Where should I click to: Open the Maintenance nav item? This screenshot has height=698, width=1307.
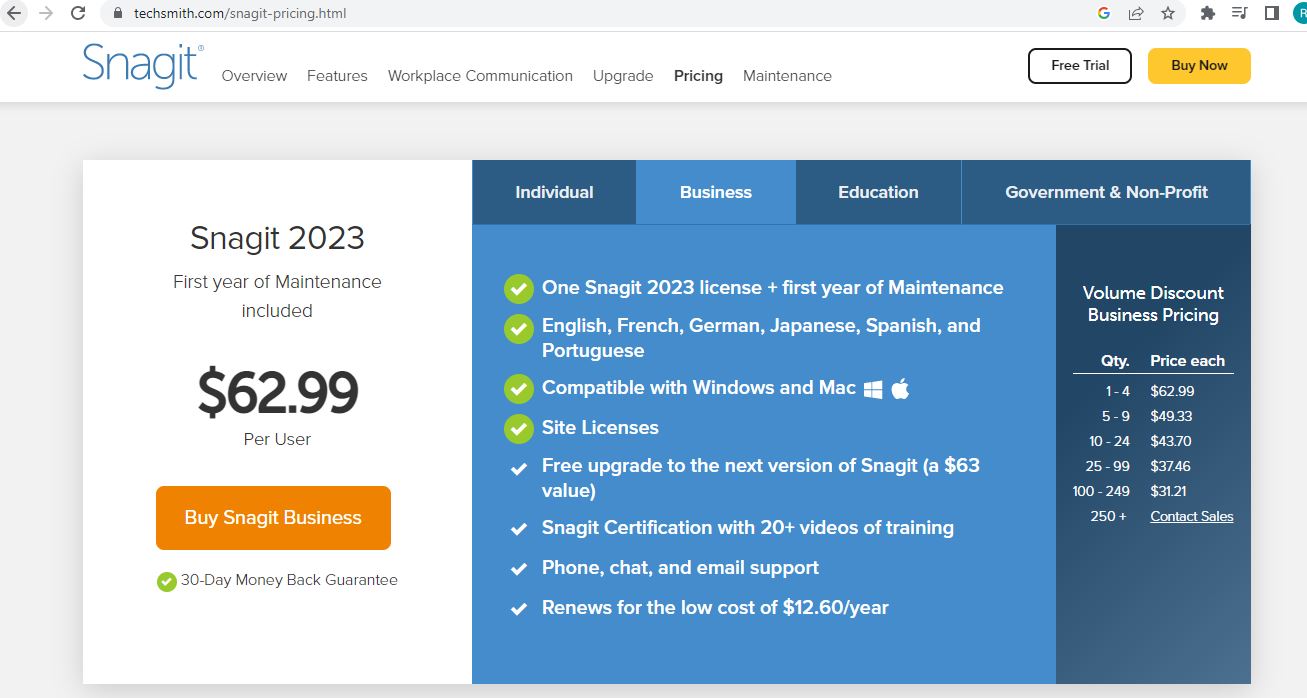[x=787, y=76]
